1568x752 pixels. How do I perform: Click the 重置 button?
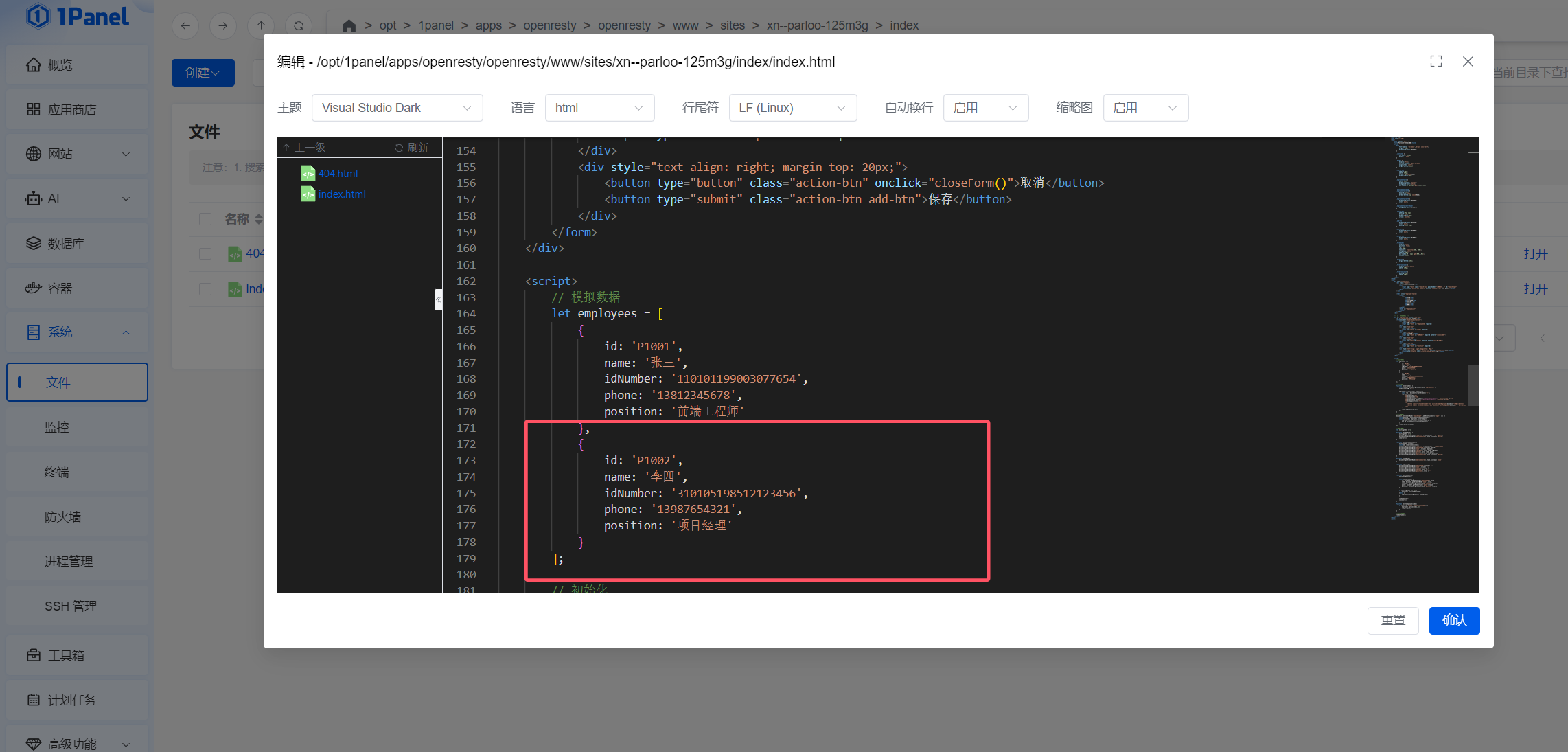pyautogui.click(x=1393, y=620)
